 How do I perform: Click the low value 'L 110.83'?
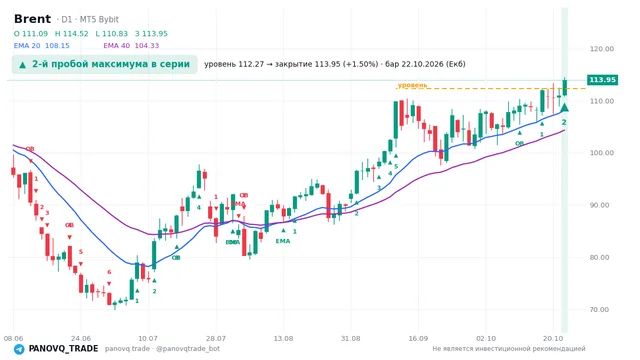111,33
